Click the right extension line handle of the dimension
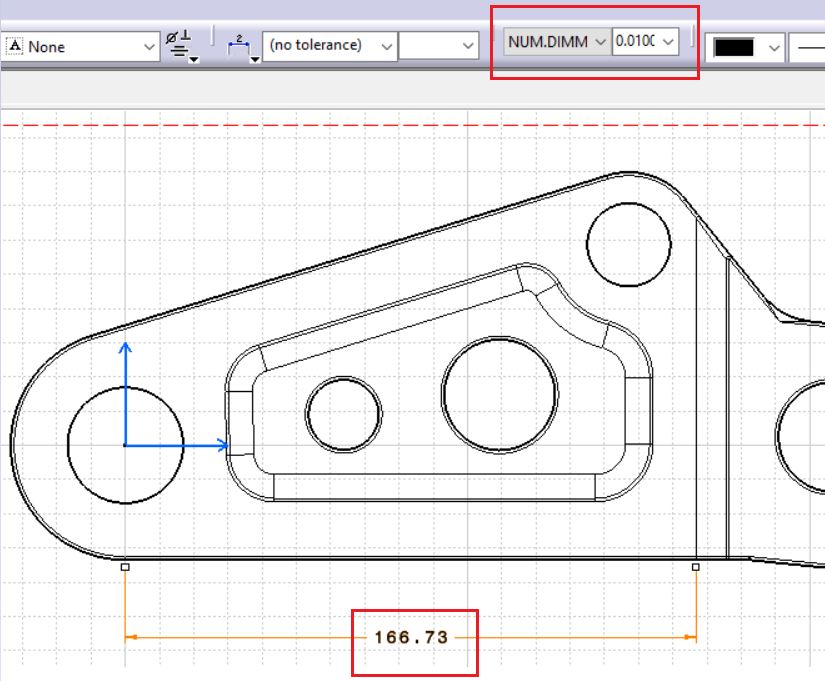 coord(696,567)
